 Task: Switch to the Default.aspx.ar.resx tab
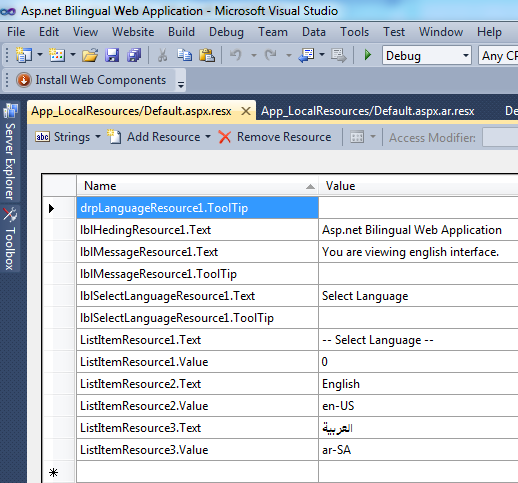[368, 111]
